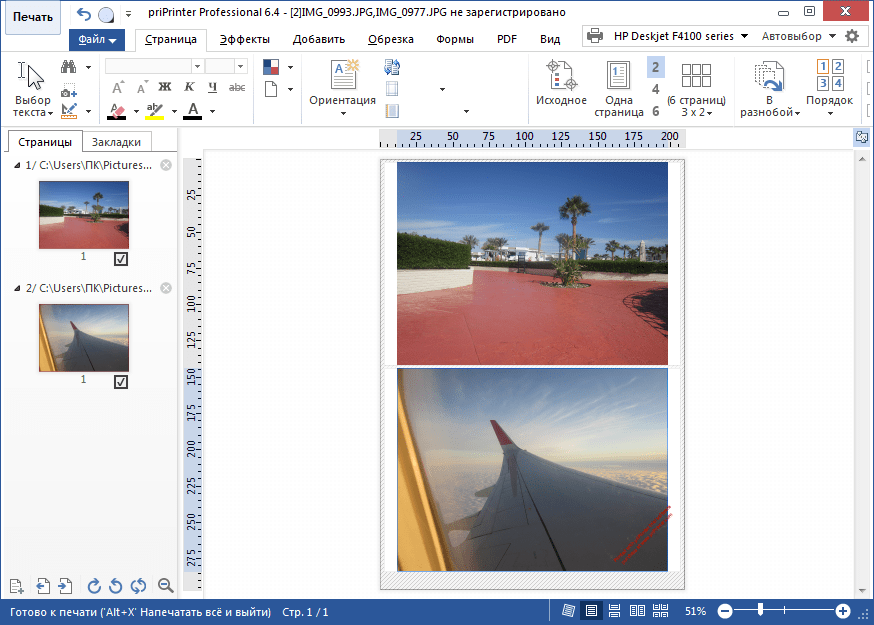Click the zoom out minus button
This screenshot has height=625, width=874.
point(725,612)
